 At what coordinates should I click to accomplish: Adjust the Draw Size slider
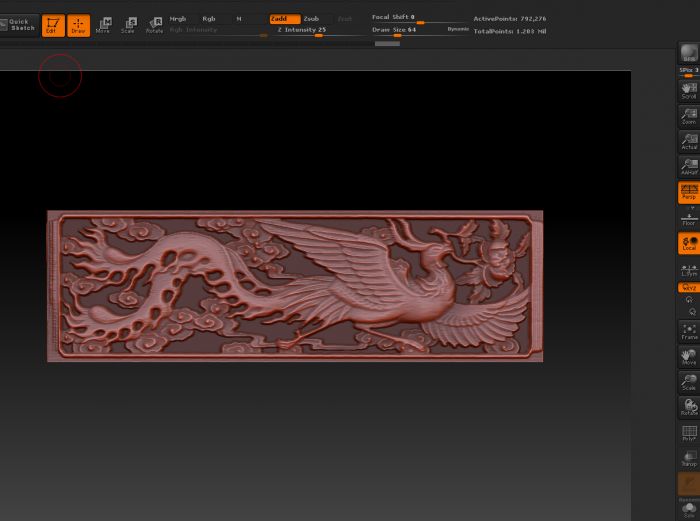coord(407,31)
